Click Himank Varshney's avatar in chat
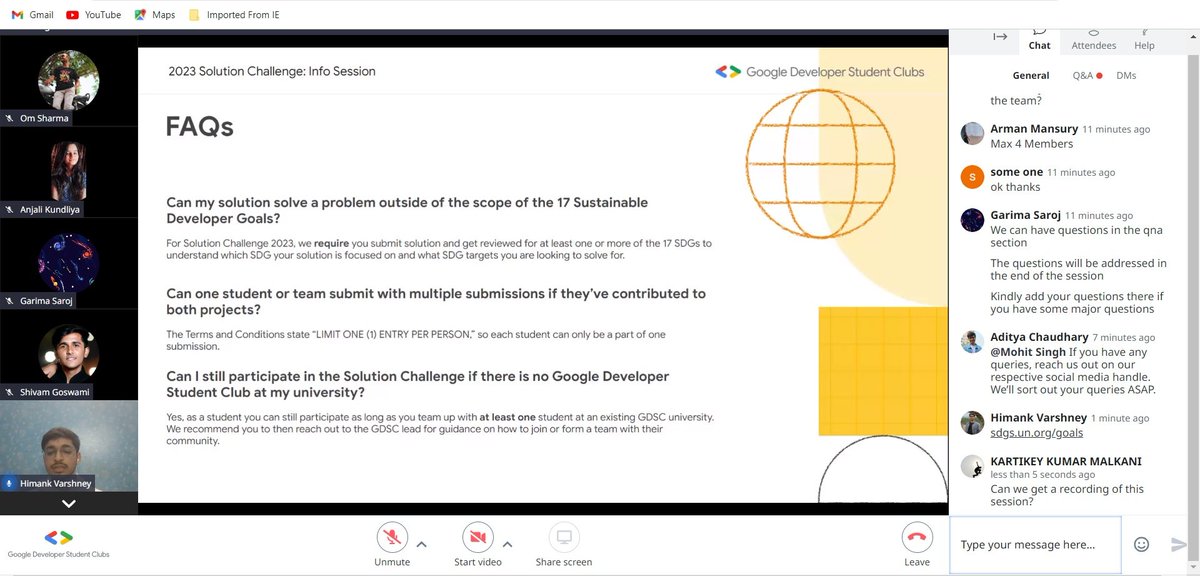 click(x=972, y=422)
